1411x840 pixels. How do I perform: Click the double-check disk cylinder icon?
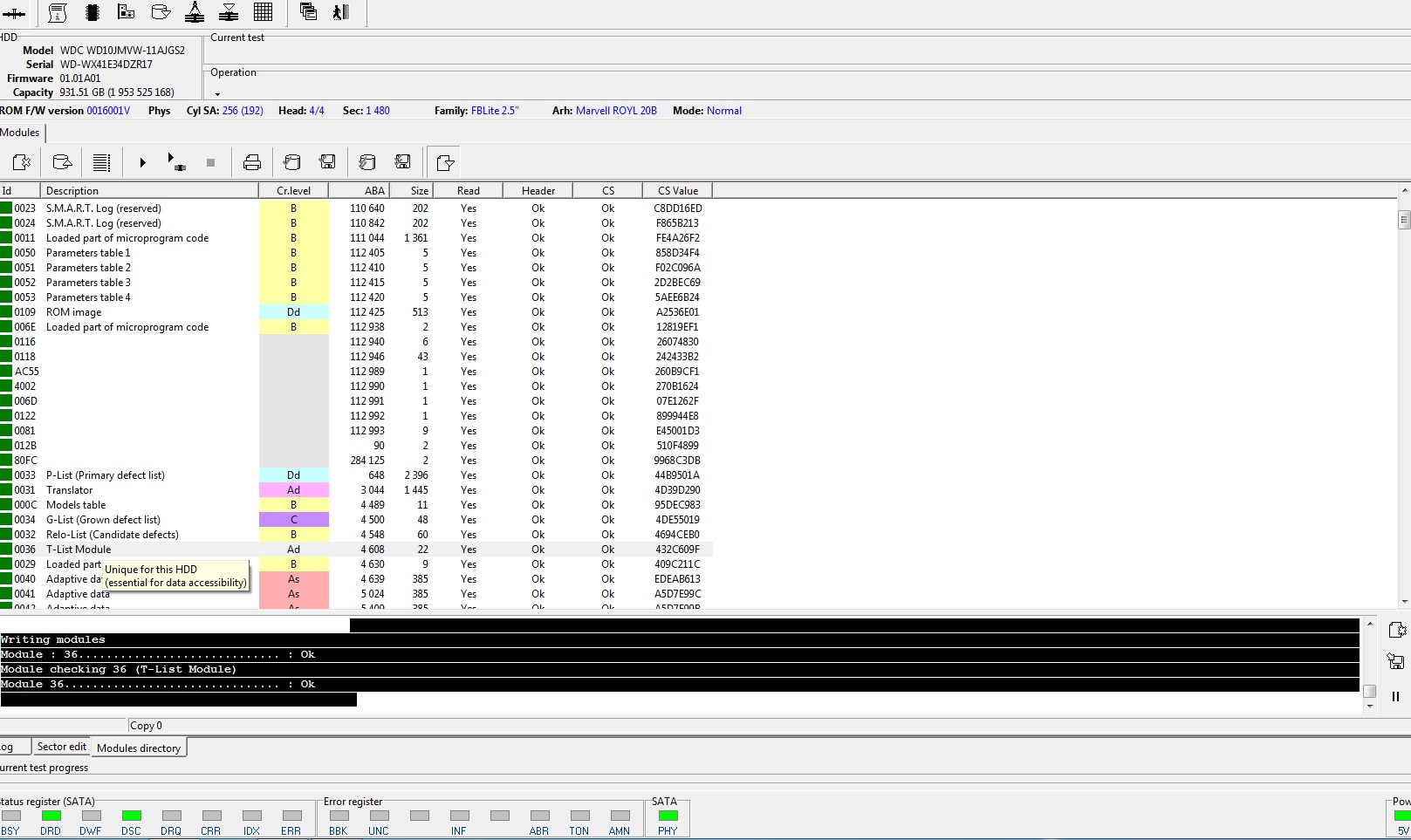(367, 162)
